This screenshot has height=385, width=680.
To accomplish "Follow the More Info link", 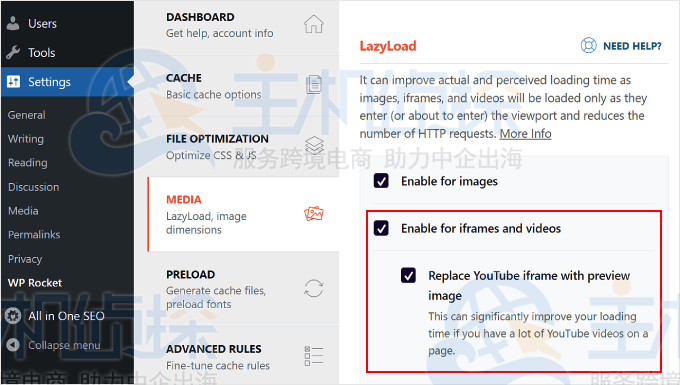I will coord(525,134).
